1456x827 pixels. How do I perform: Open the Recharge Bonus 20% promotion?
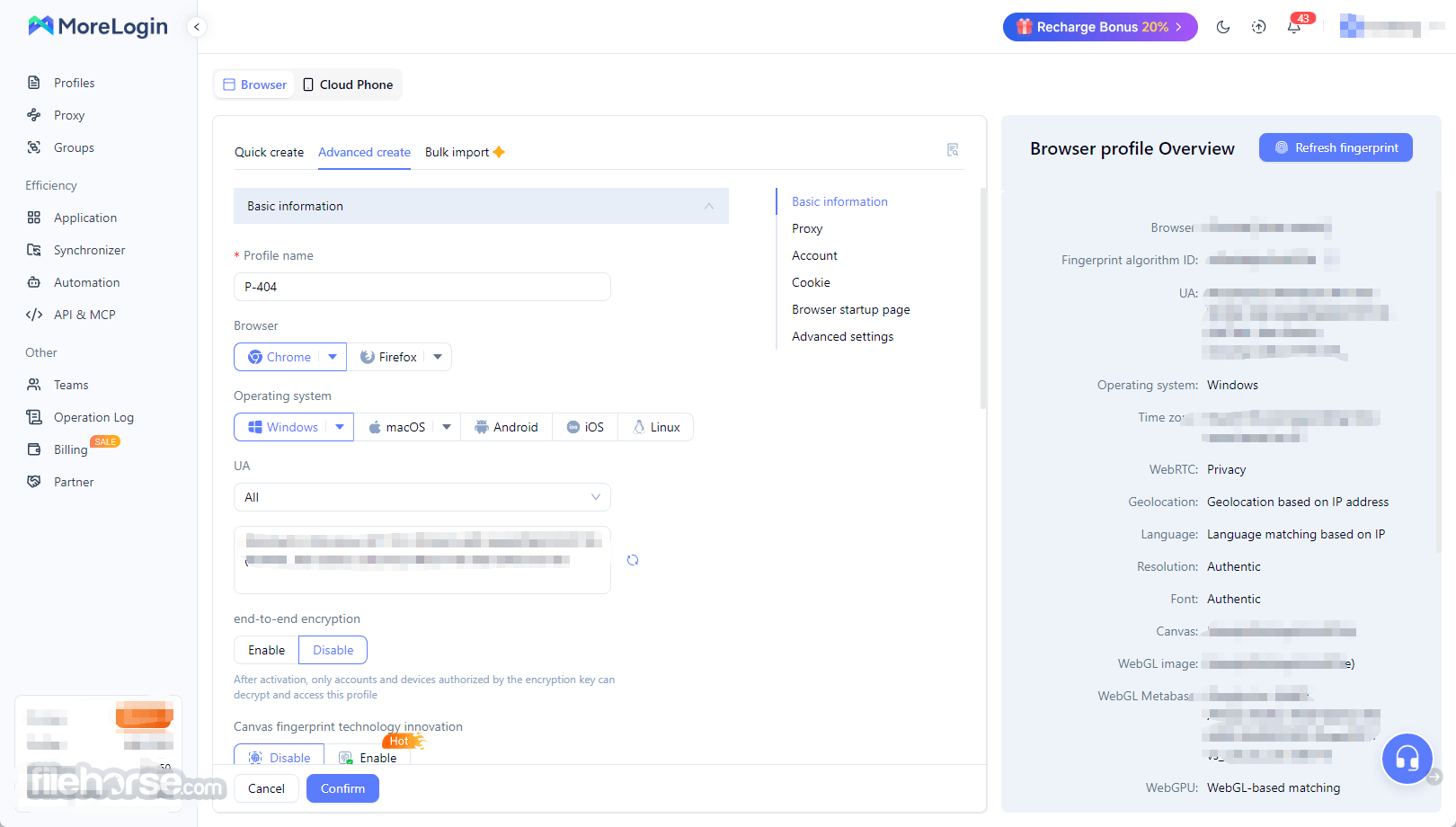[1100, 27]
